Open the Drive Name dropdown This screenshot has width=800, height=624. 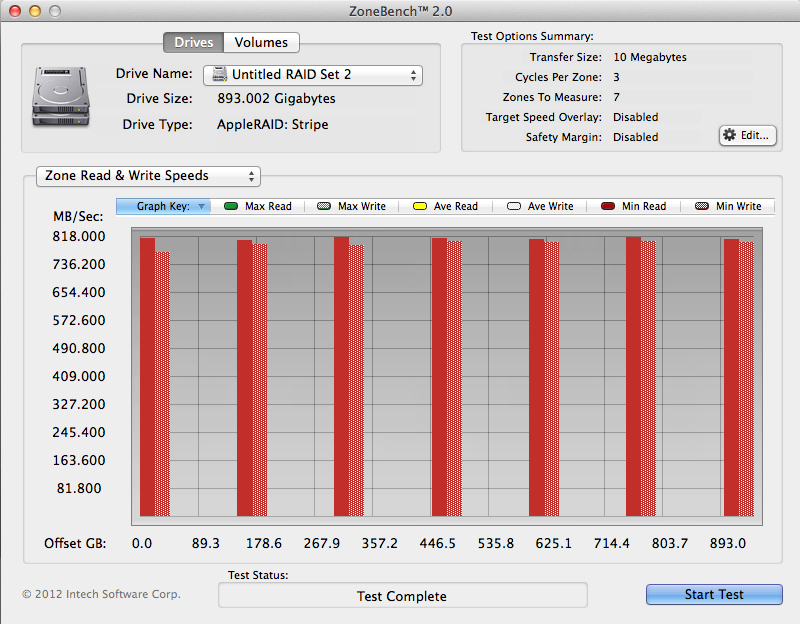[x=313, y=75]
